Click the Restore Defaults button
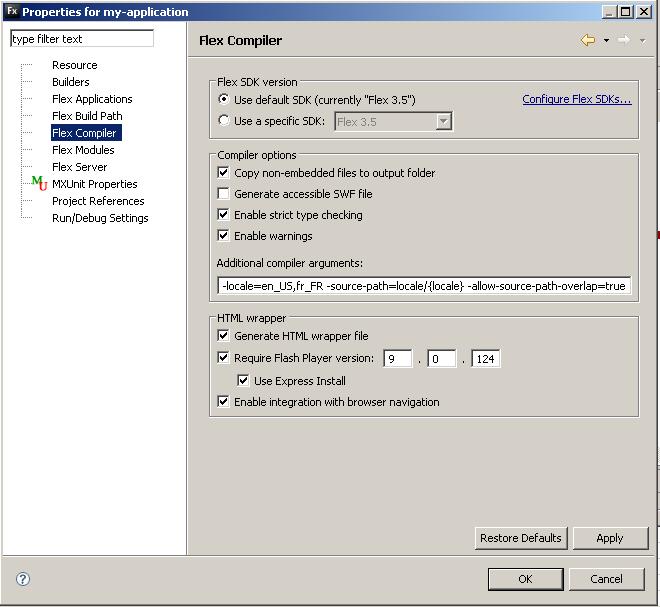The image size is (660, 607). click(521, 538)
